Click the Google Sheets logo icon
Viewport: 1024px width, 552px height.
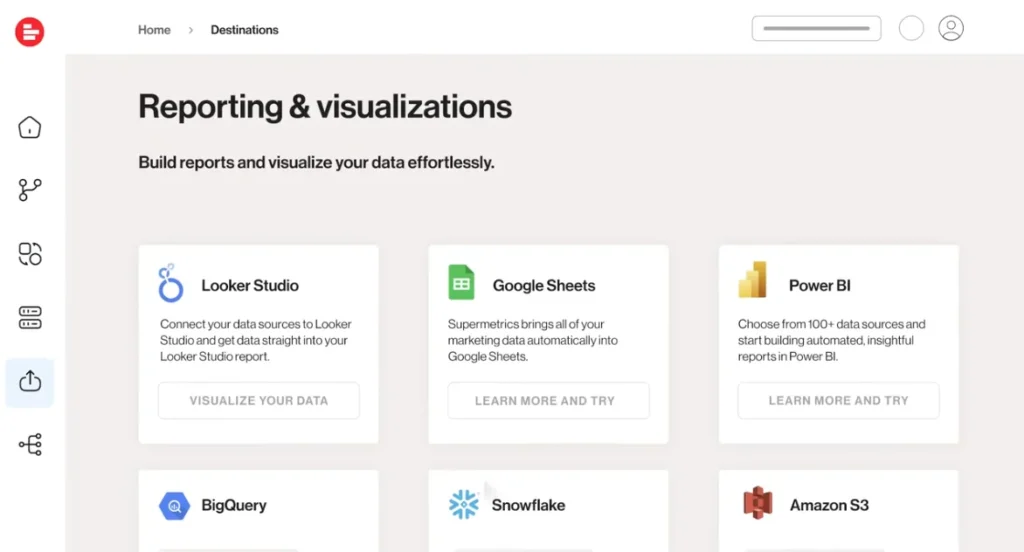pyautogui.click(x=461, y=282)
